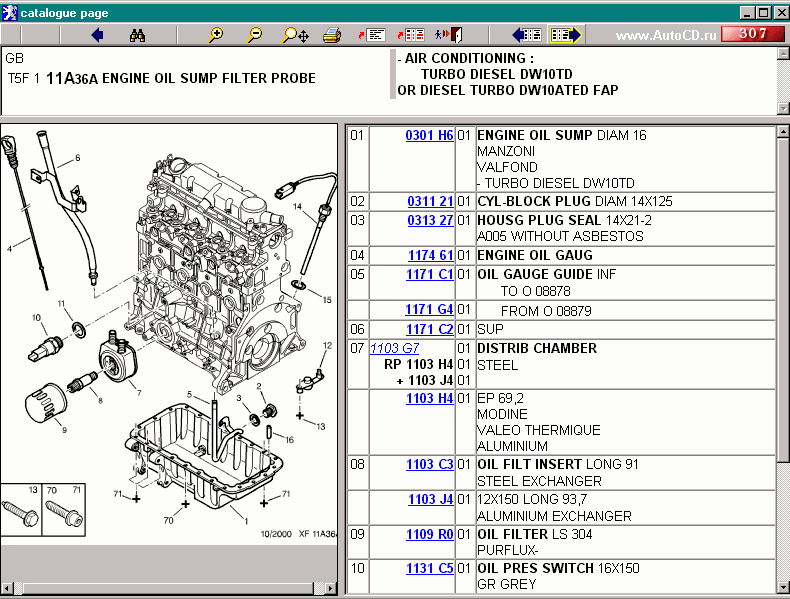Click the zoom out magnifier icon
This screenshot has width=790, height=599.
(x=255, y=35)
